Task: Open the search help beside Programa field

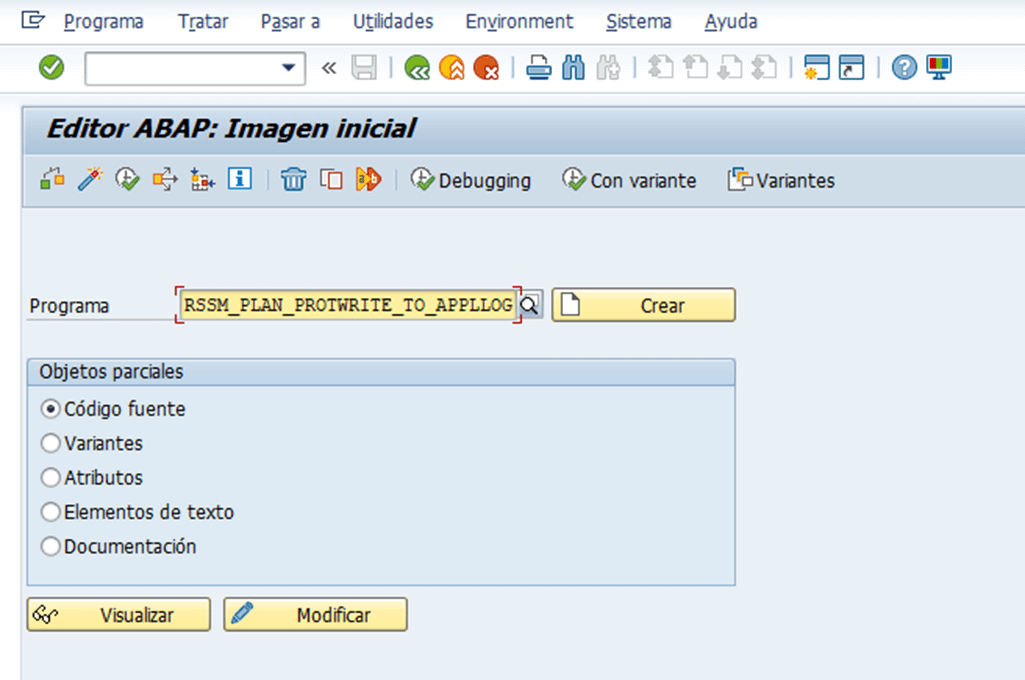Action: click(x=530, y=305)
